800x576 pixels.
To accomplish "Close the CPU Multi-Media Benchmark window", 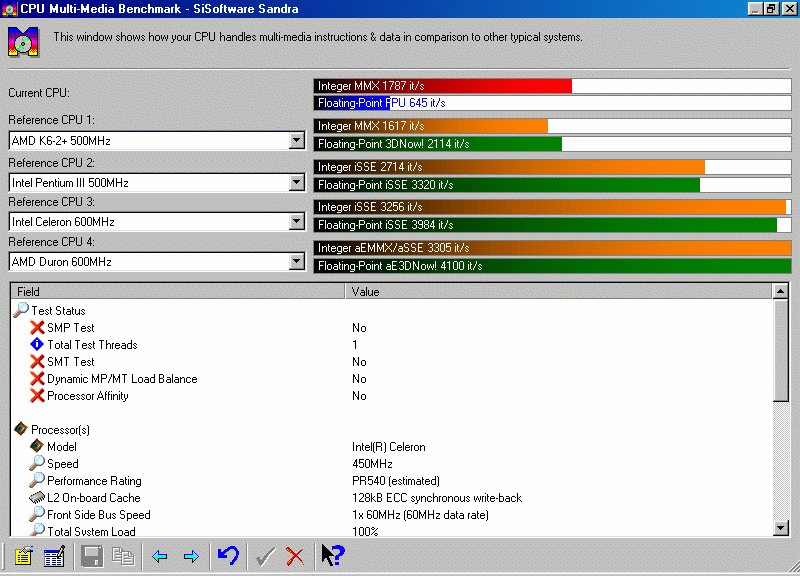I will [x=789, y=9].
